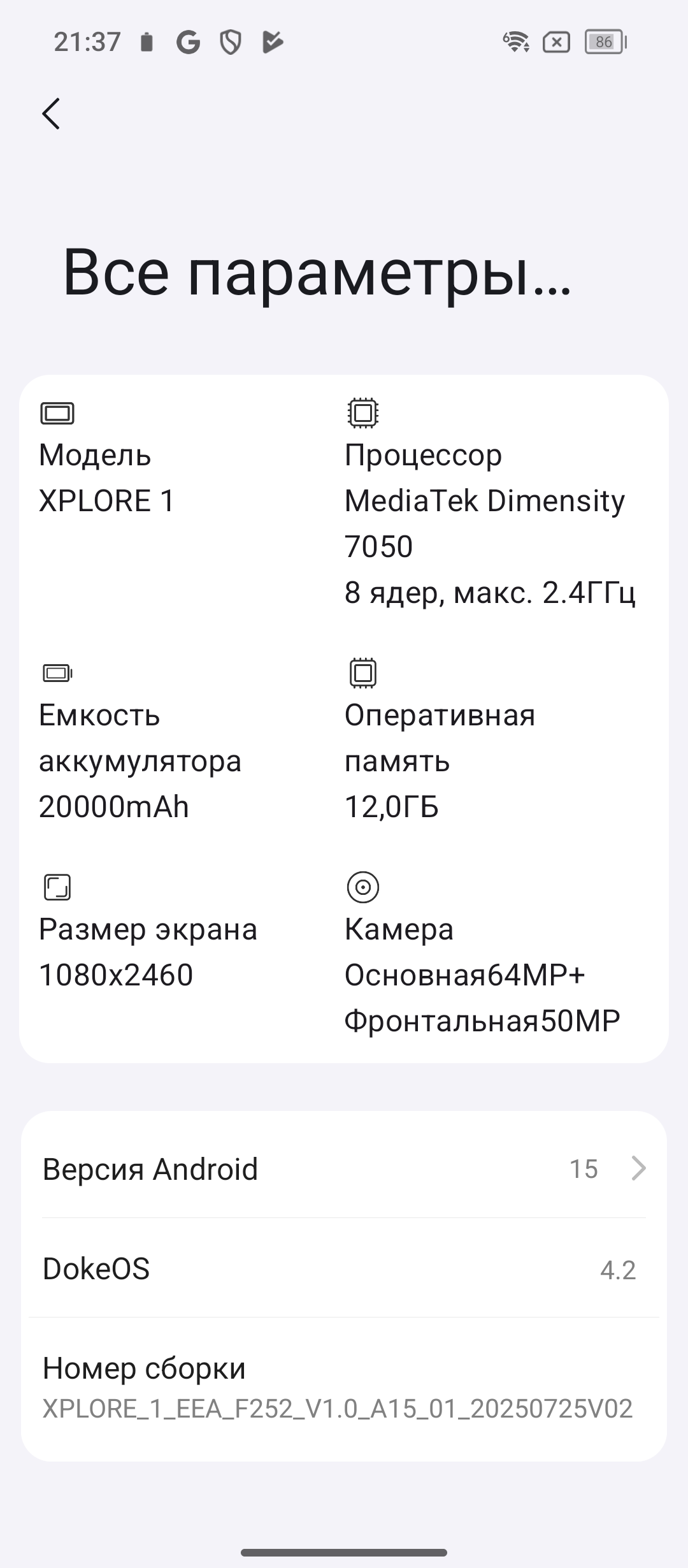Tap the Google G notification icon
This screenshot has width=688, height=1568.
(188, 43)
